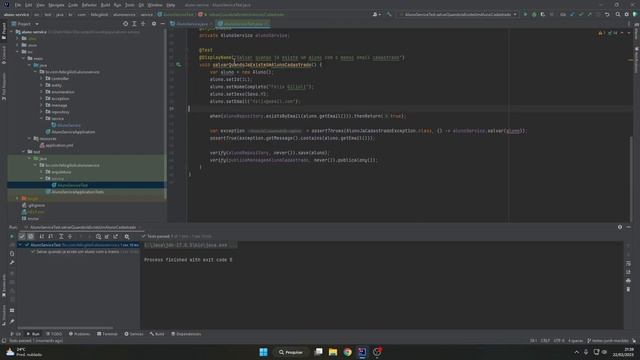Toggle Show Passed tests checkmark button
Image resolution: width=640 pixels, height=360 pixels.
(22, 236)
